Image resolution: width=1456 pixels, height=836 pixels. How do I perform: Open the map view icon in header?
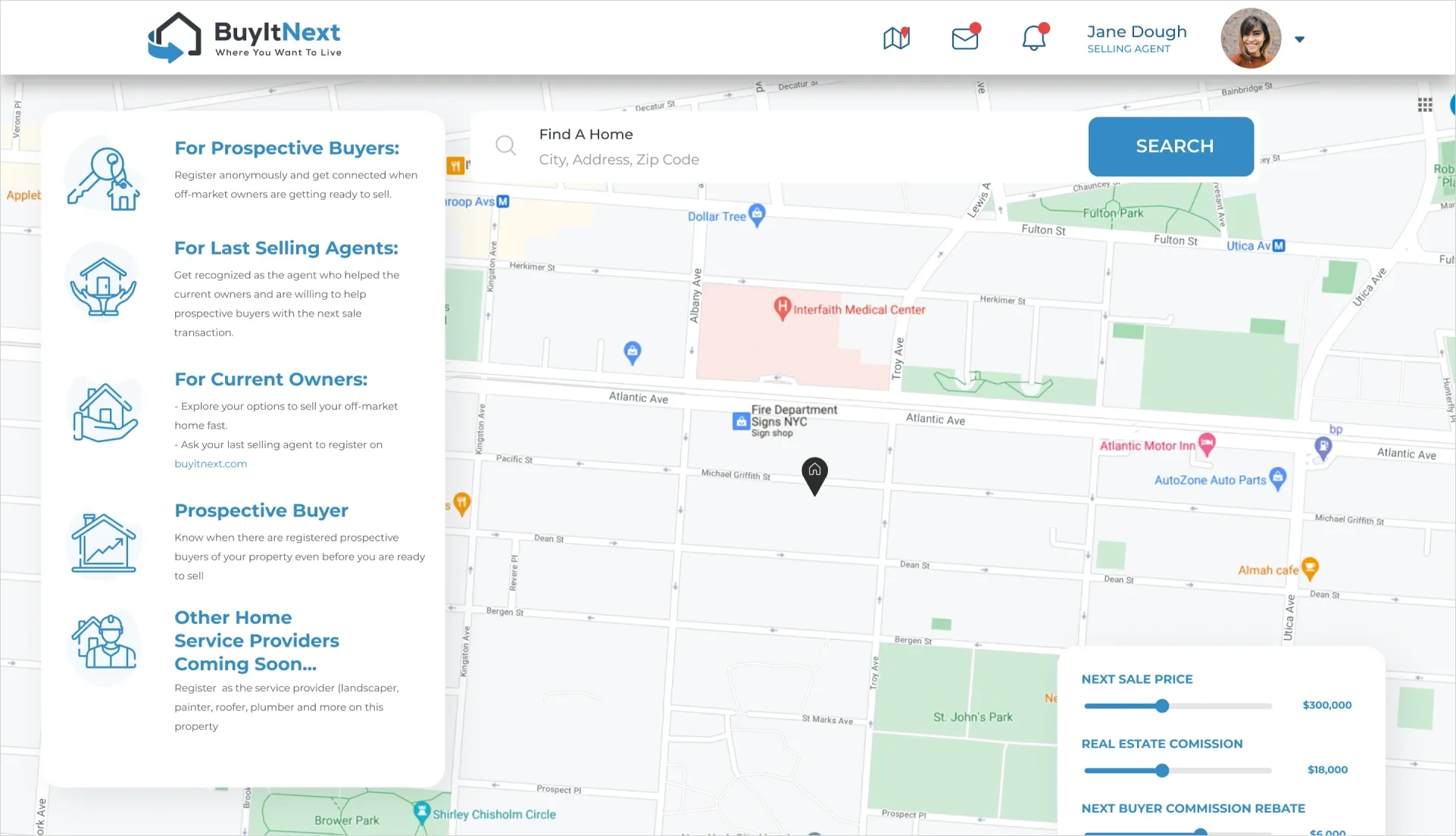pos(896,38)
